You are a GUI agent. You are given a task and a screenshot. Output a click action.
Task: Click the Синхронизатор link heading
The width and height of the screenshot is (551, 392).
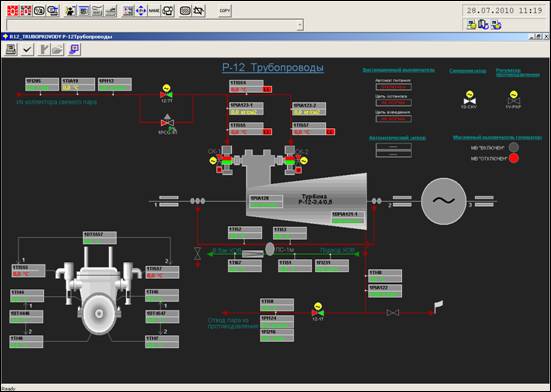coord(467,71)
